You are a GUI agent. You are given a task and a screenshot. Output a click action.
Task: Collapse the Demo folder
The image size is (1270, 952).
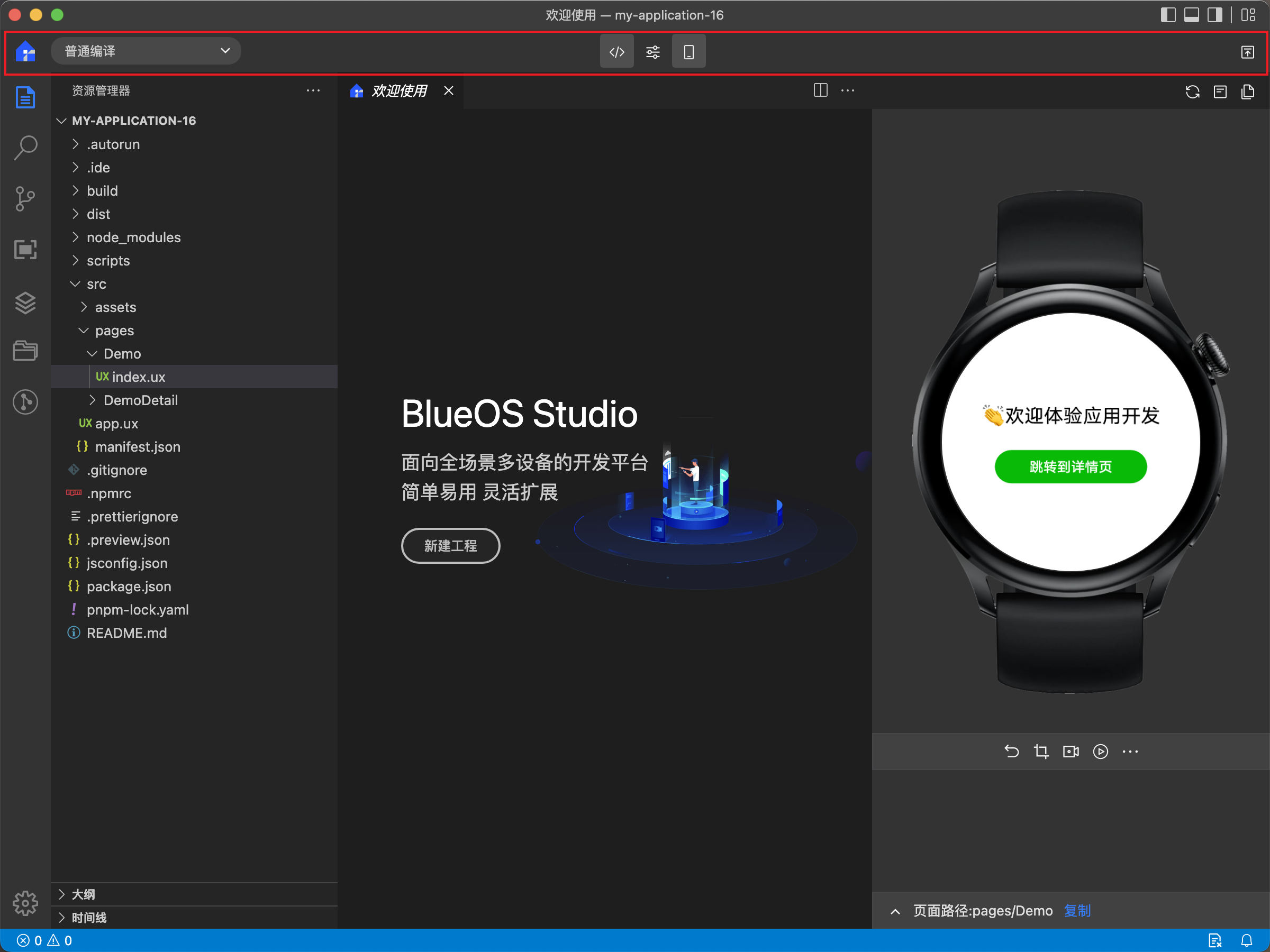point(194,353)
